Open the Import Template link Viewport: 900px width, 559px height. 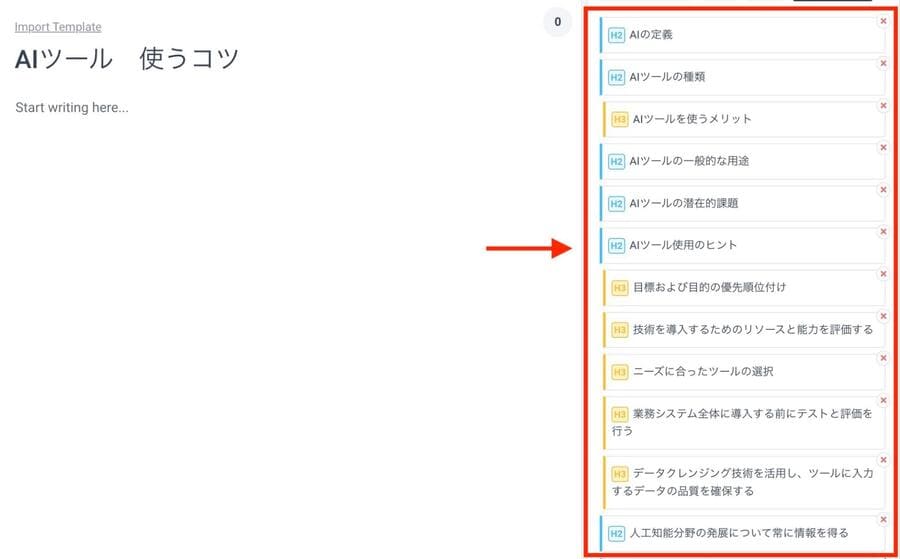pos(58,27)
